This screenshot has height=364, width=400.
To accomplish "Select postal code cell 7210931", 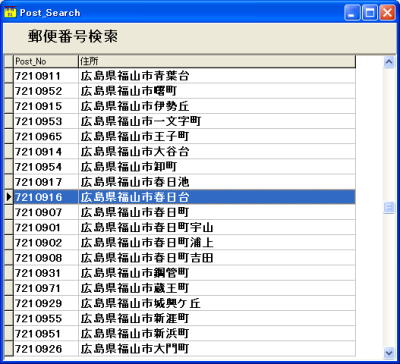I will (46, 273).
